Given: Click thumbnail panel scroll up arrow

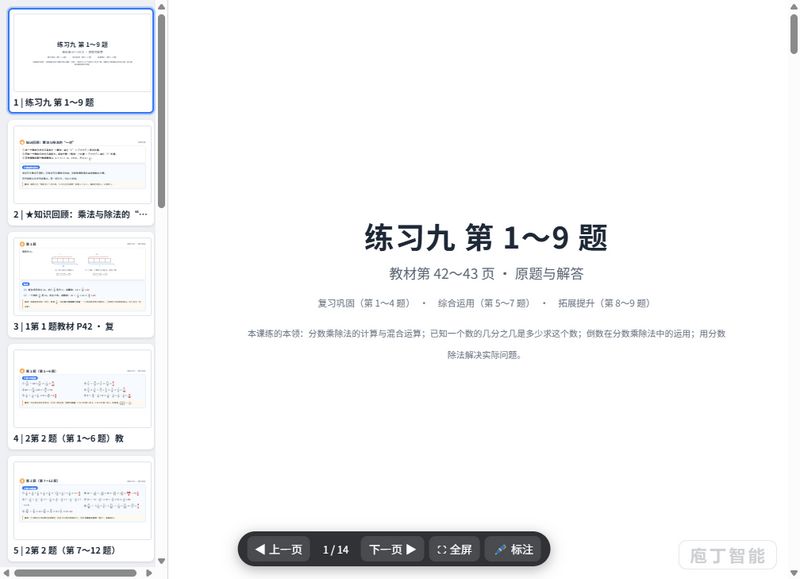Looking at the screenshot, I should click(161, 7).
